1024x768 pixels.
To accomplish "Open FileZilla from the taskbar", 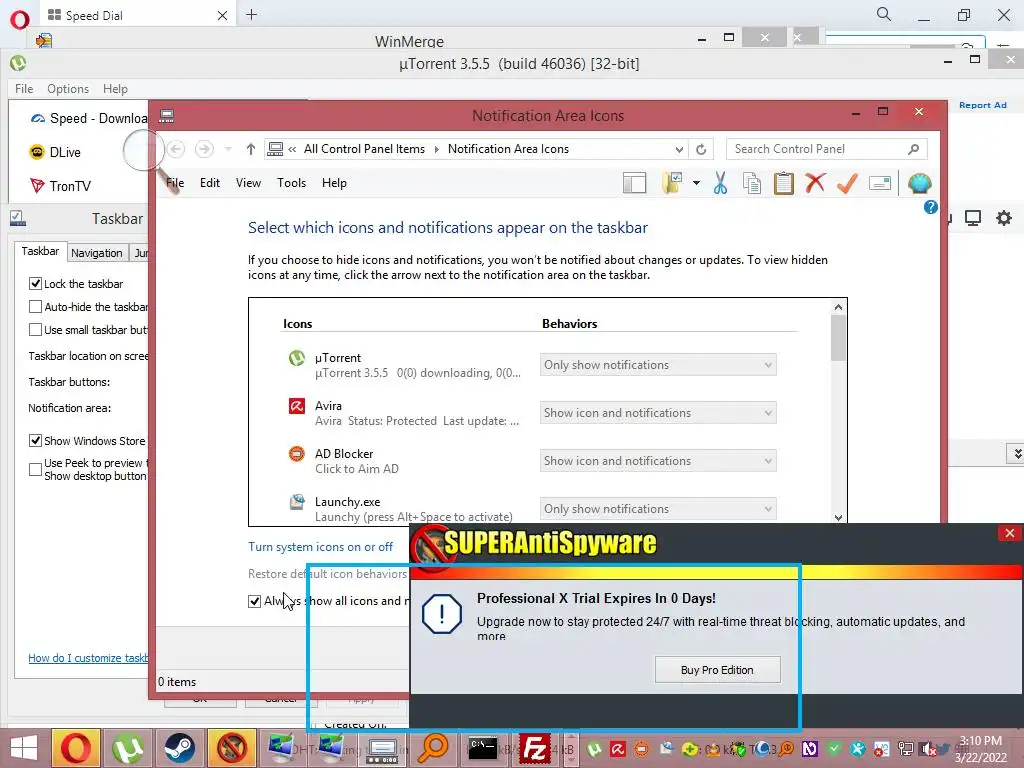I will click(534, 748).
